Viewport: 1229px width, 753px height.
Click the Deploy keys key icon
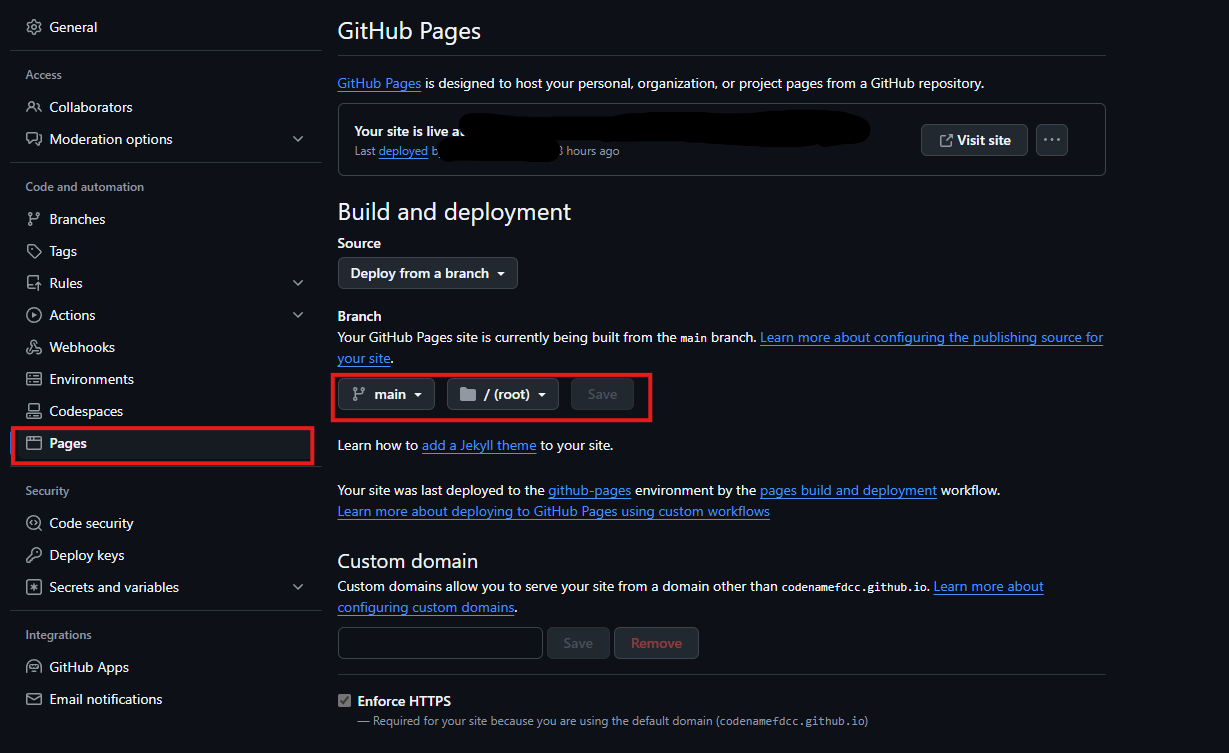point(34,555)
